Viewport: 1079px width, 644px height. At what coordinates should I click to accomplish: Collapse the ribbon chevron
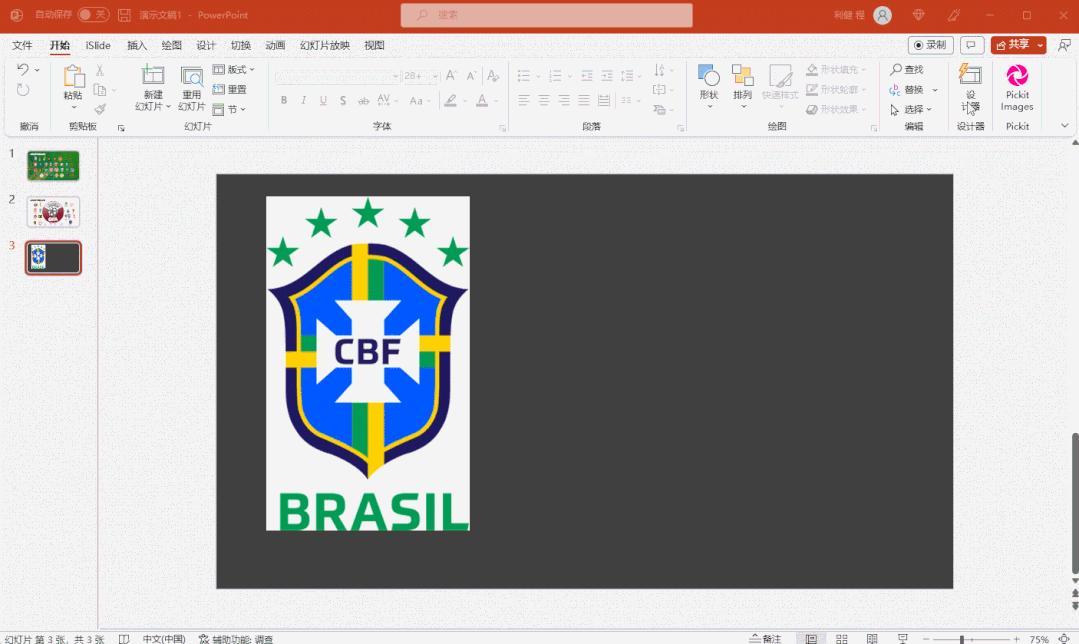(1065, 126)
